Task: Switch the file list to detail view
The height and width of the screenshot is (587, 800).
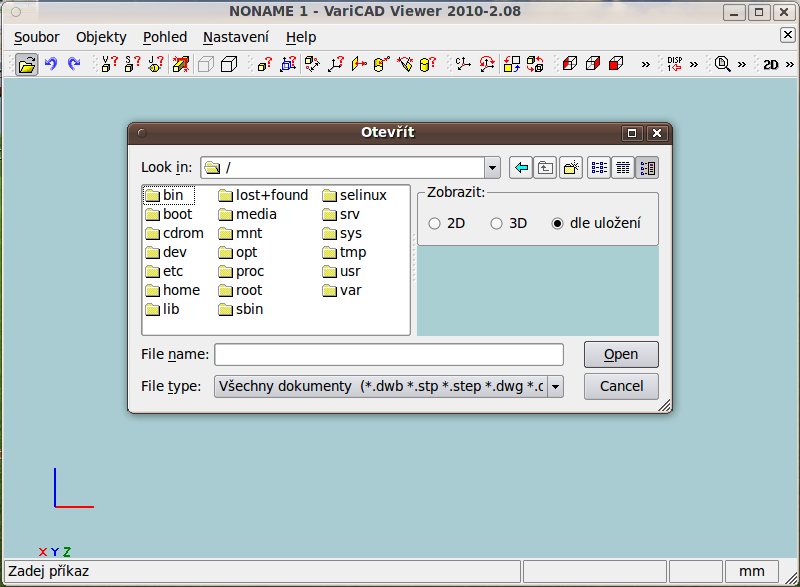Action: (x=623, y=168)
